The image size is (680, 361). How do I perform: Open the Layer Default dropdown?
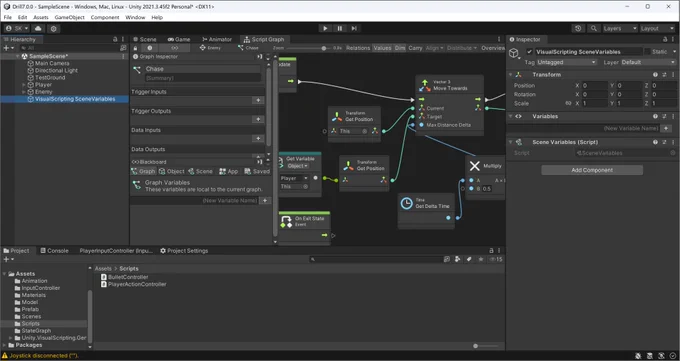tap(648, 62)
